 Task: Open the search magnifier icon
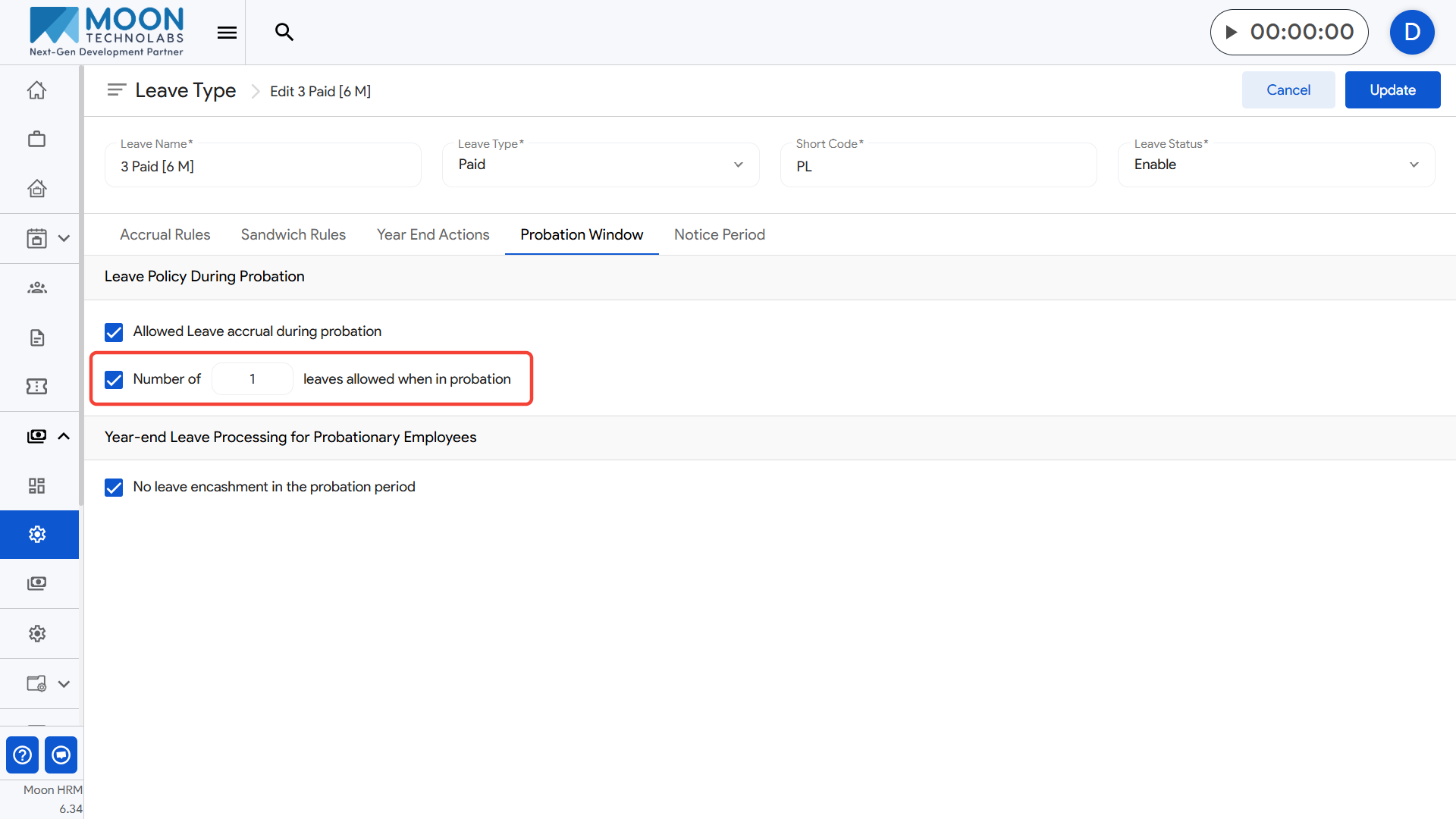click(284, 32)
